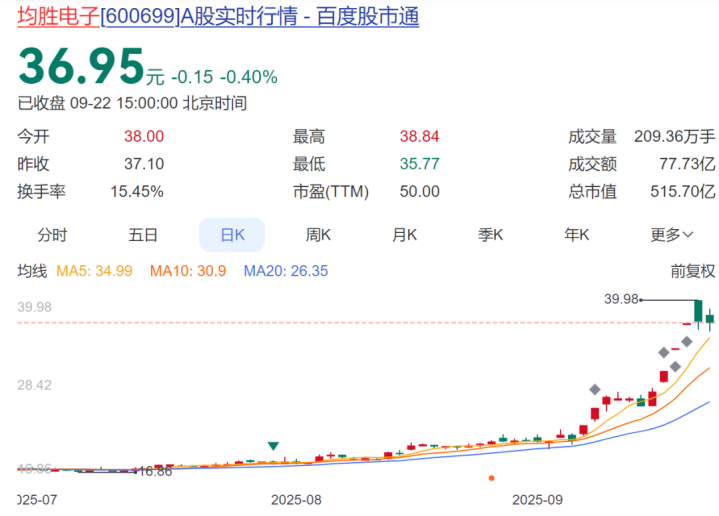The width and height of the screenshot is (719, 516).
Task: Click the green down-triangle marker on chart
Action: (x=273, y=446)
